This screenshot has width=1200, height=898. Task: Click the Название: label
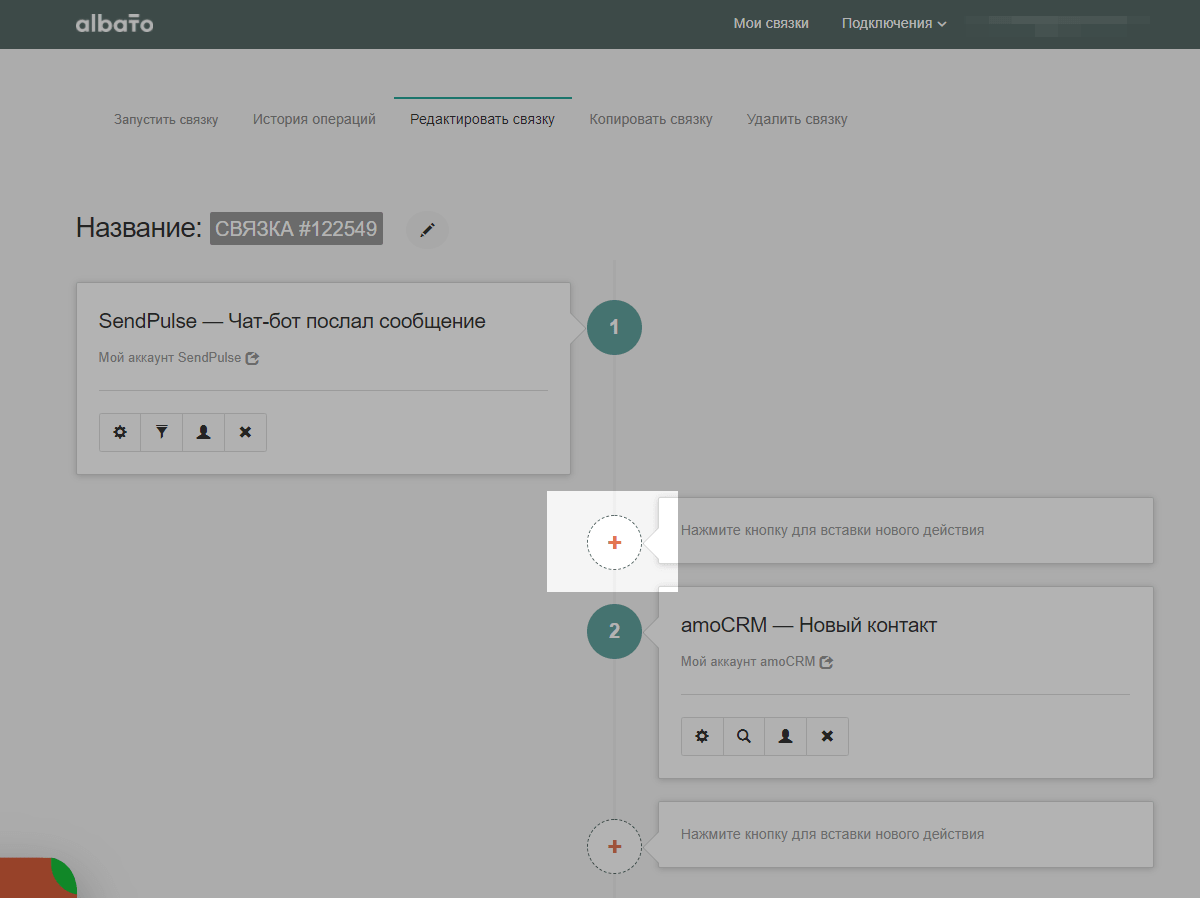(139, 228)
